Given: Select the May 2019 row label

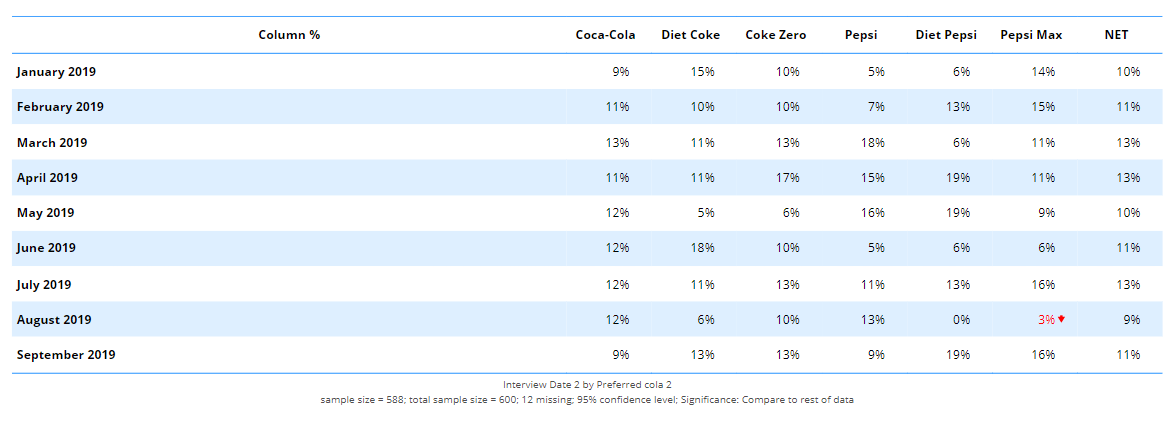Looking at the screenshot, I should click(x=46, y=213).
